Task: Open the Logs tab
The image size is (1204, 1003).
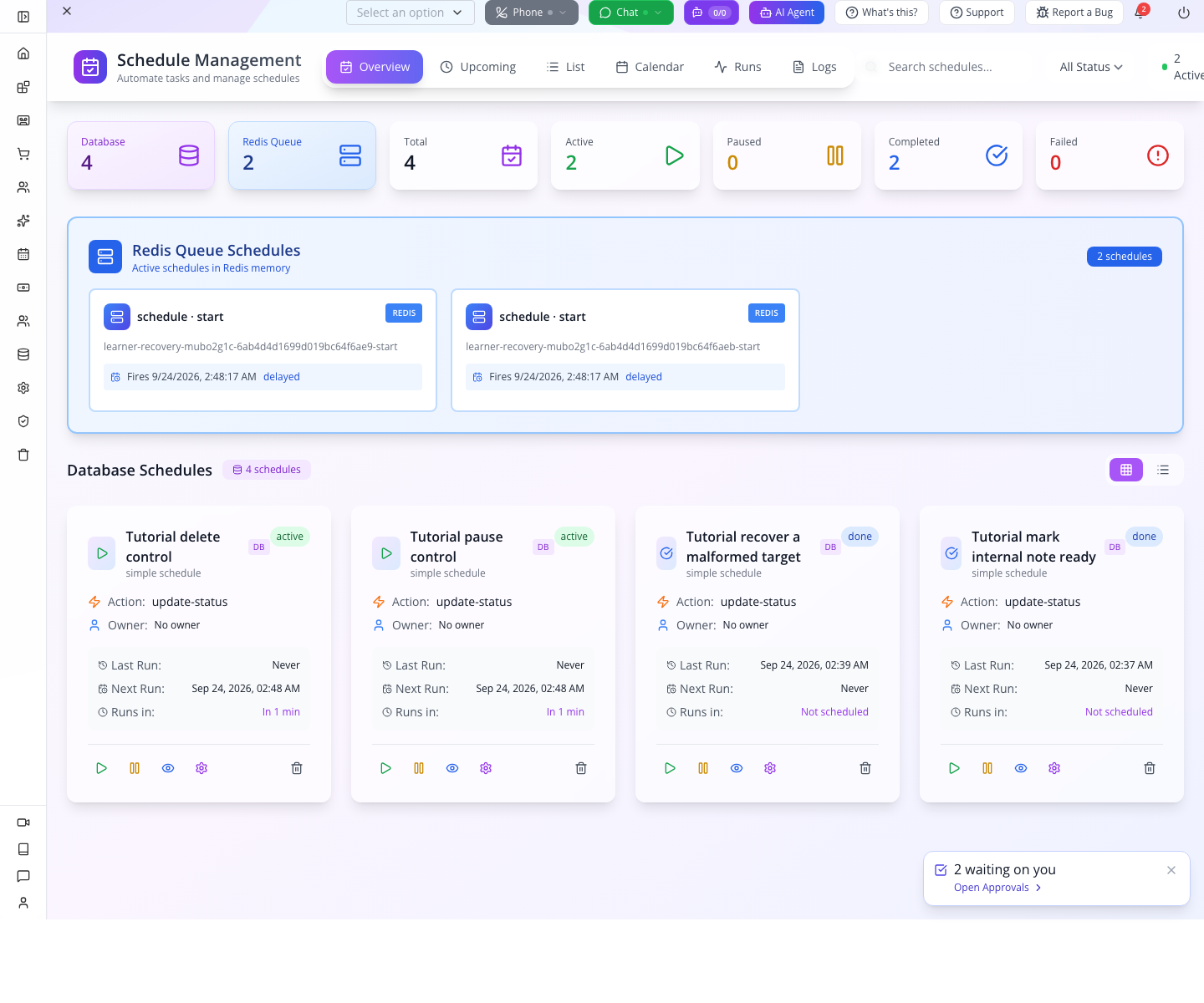Action: coord(814,67)
